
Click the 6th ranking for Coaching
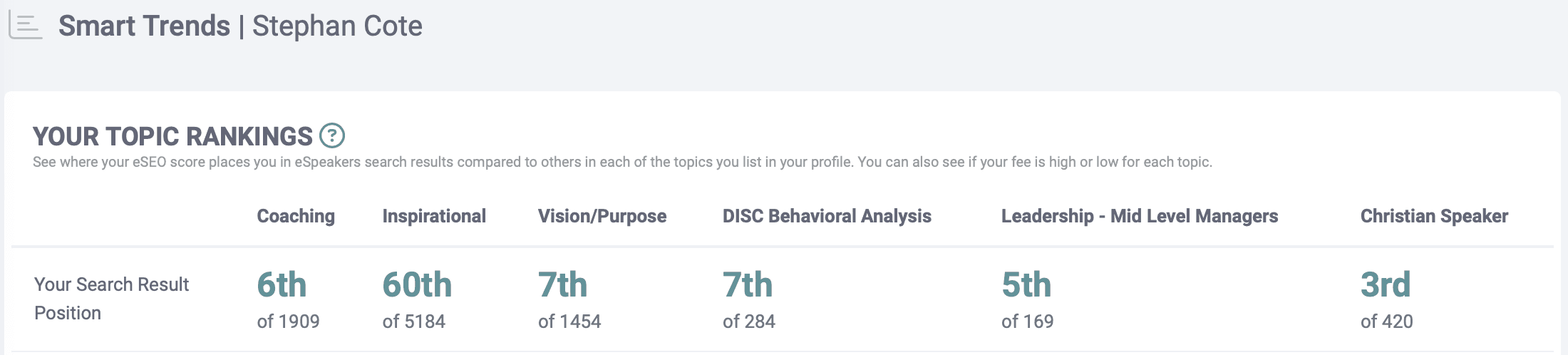(x=282, y=285)
